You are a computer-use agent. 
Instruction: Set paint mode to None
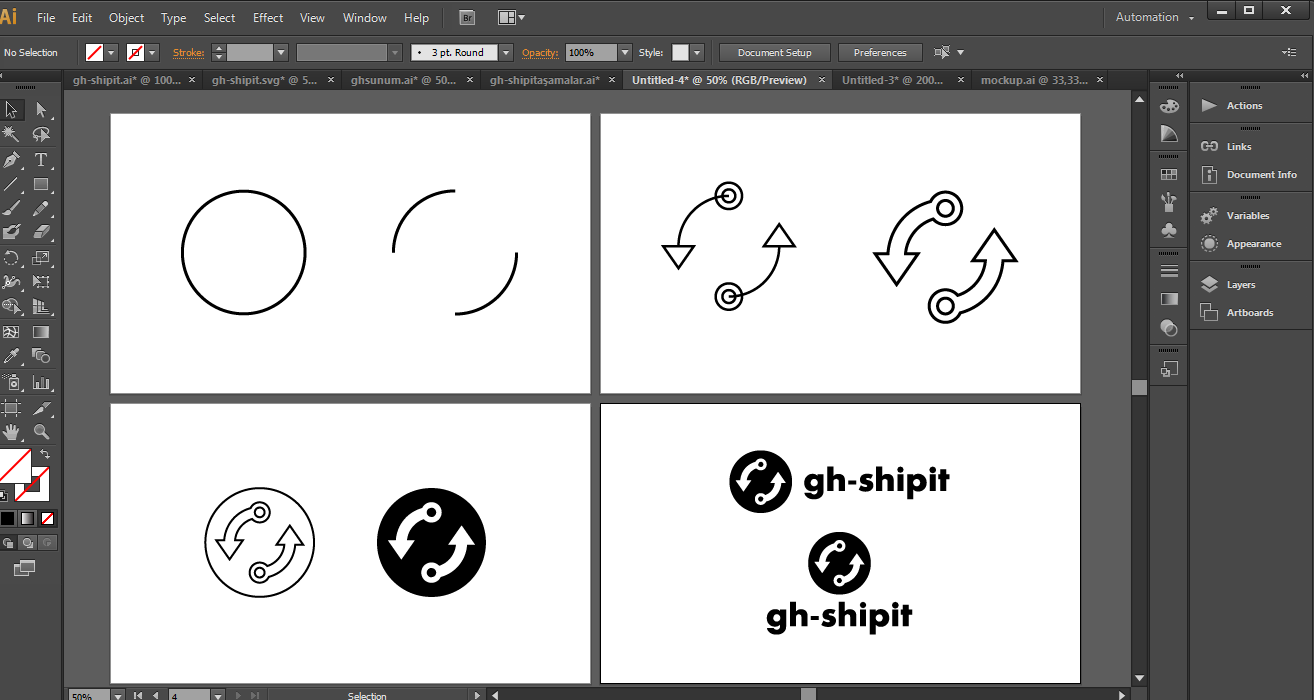tap(48, 518)
